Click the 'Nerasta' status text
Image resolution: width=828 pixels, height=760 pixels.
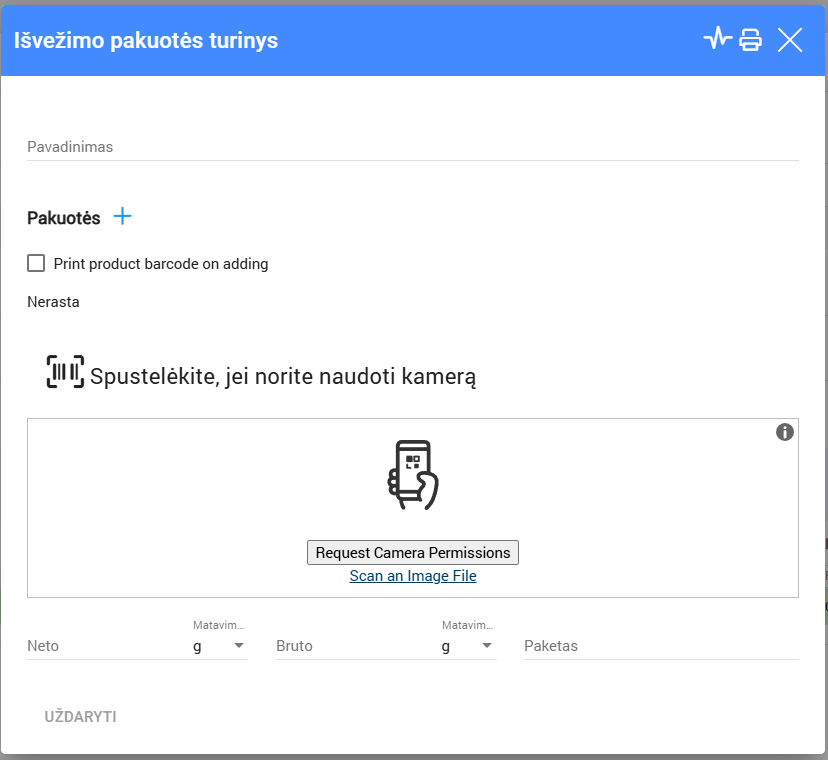pyautogui.click(x=53, y=302)
